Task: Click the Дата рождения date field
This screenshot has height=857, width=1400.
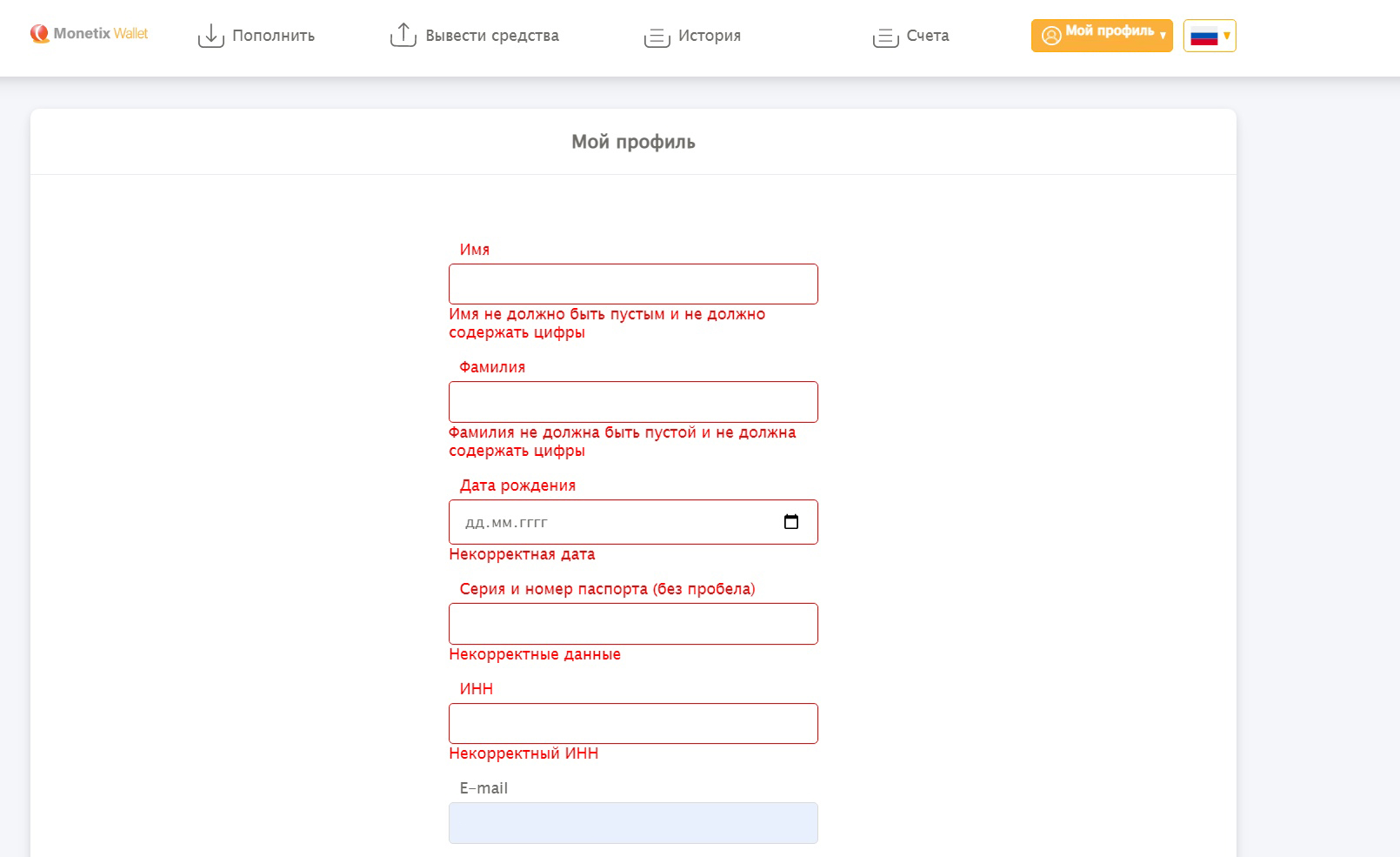Action: pos(633,522)
